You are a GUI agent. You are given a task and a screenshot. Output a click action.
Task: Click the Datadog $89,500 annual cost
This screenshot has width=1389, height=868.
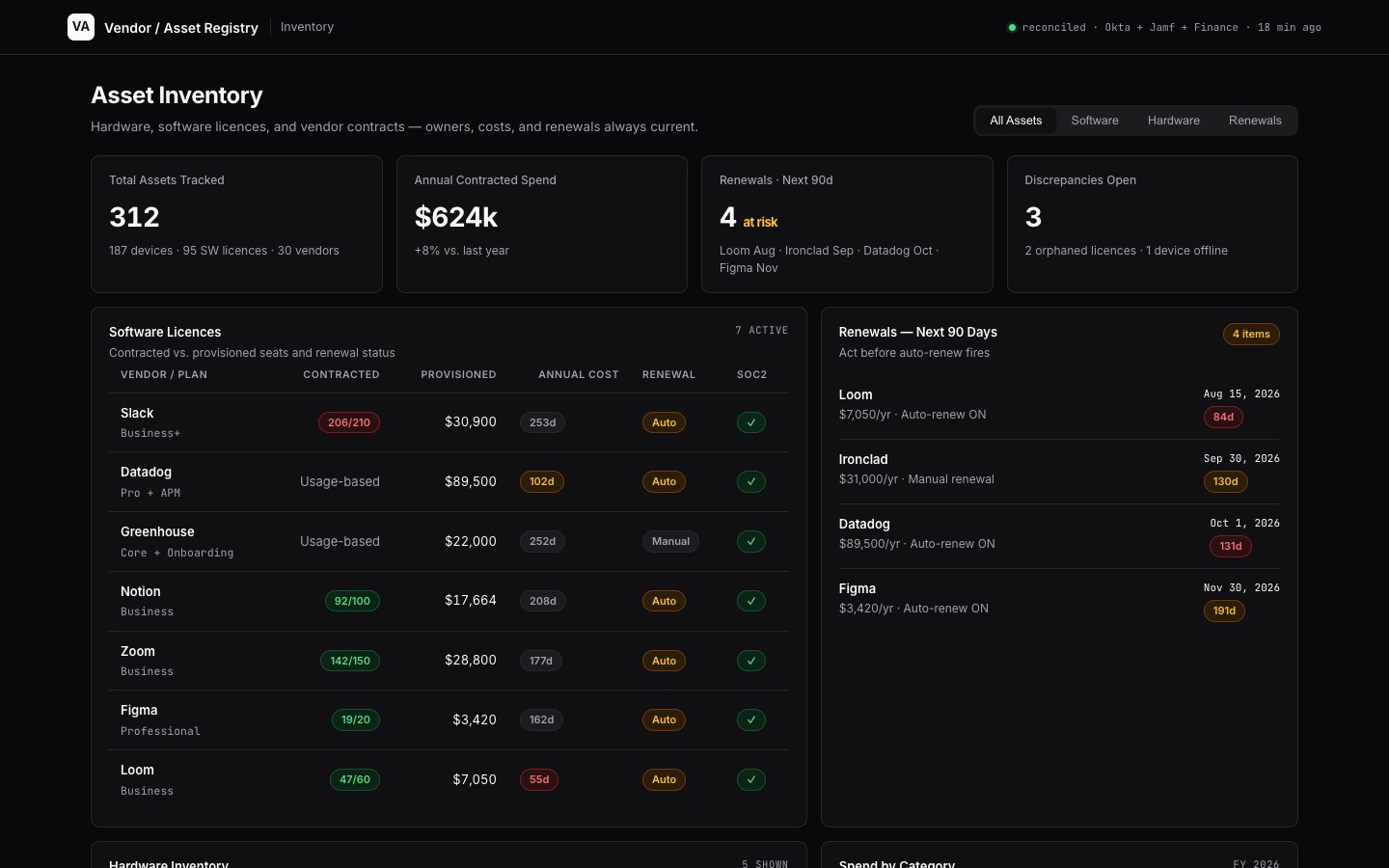tap(471, 481)
